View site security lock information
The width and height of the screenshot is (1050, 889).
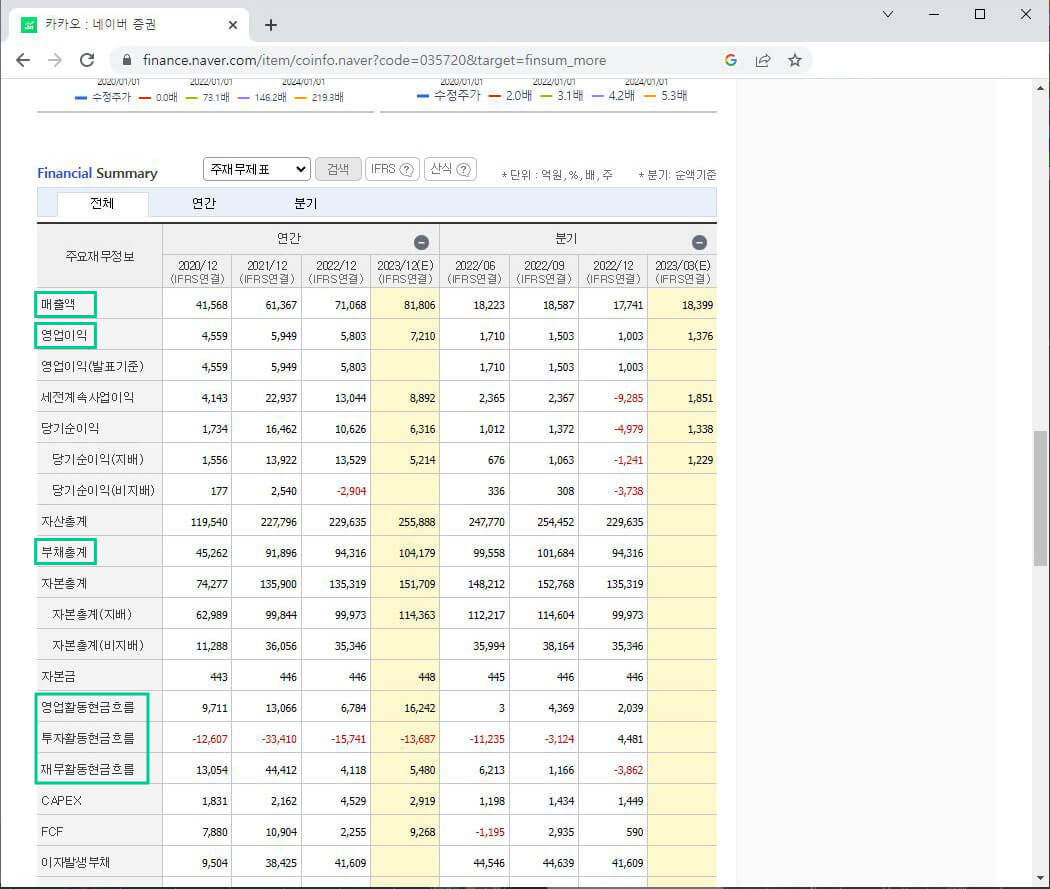pos(127,60)
